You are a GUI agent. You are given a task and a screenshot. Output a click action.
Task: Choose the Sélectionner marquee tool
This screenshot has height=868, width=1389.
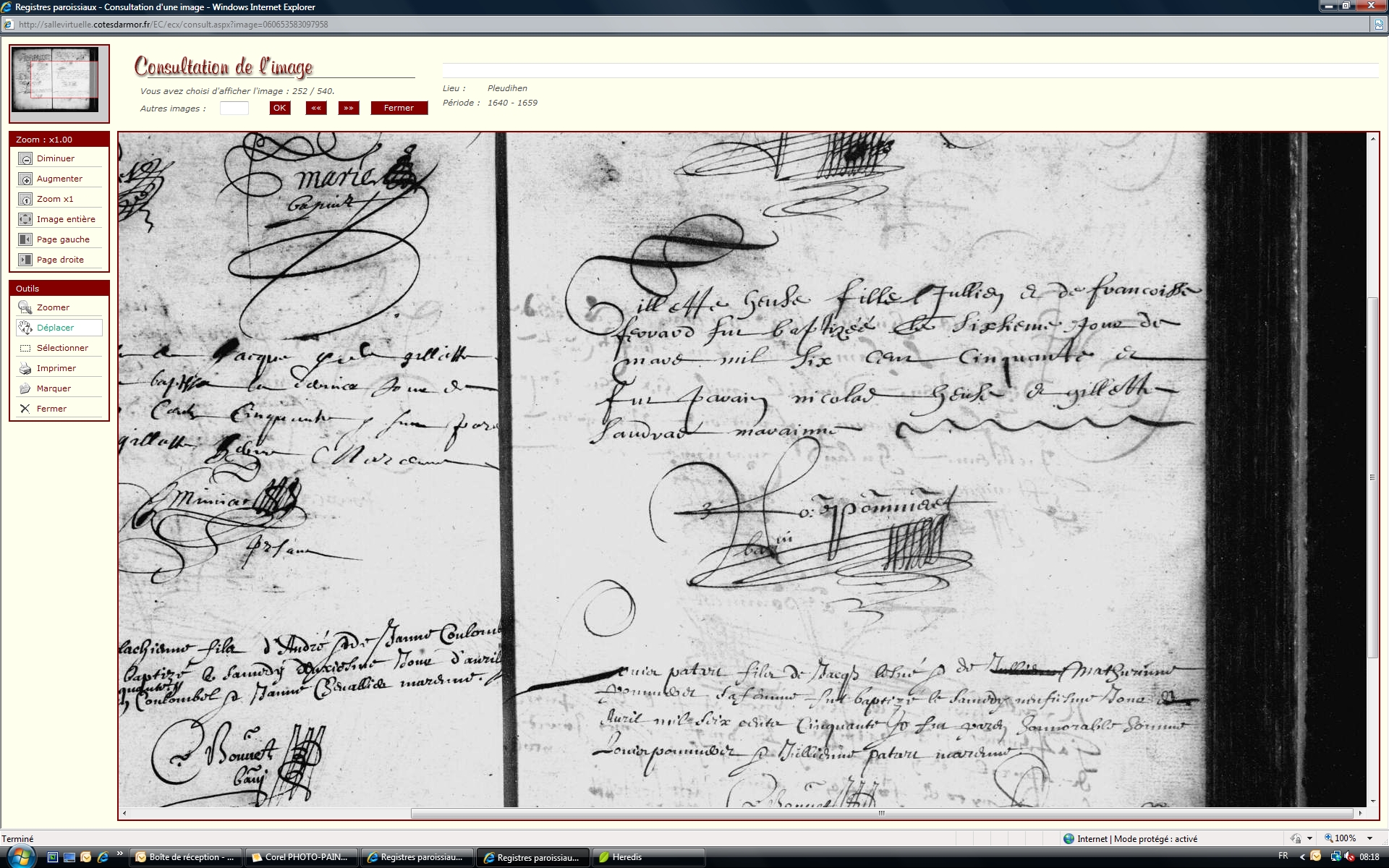(x=25, y=348)
